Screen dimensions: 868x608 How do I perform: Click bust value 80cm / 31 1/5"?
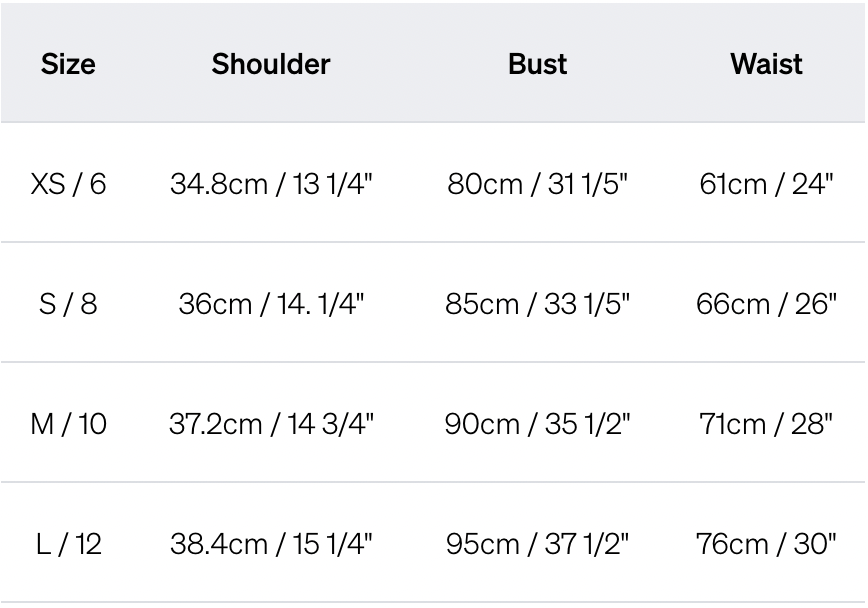click(537, 184)
